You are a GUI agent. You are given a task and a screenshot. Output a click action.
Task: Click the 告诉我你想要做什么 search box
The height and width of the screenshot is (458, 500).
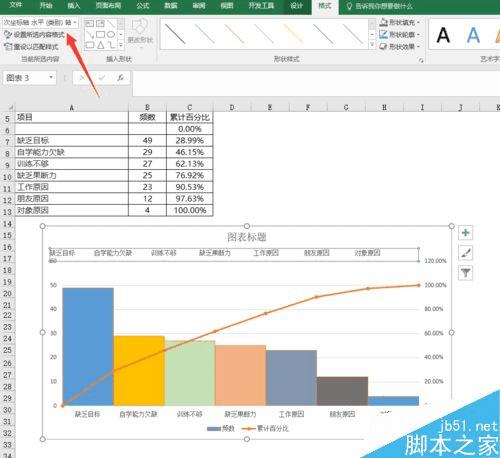[380, 6]
